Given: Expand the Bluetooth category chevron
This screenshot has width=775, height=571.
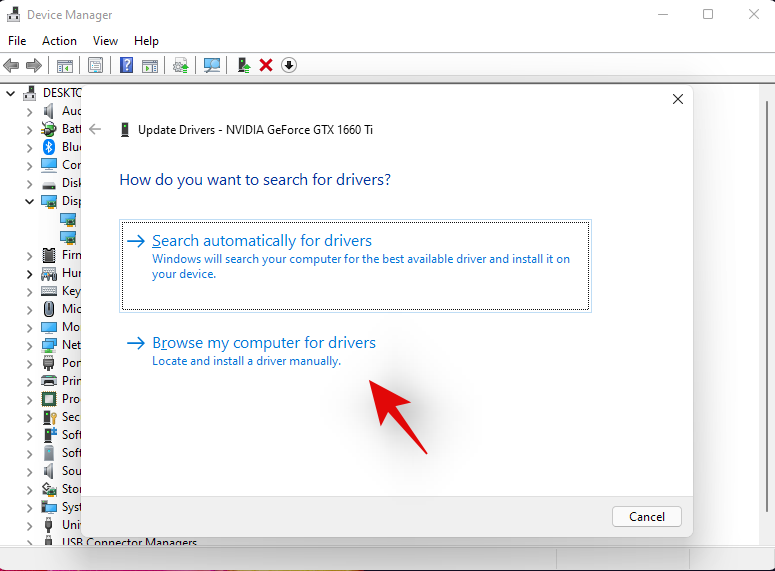Looking at the screenshot, I should [x=29, y=148].
